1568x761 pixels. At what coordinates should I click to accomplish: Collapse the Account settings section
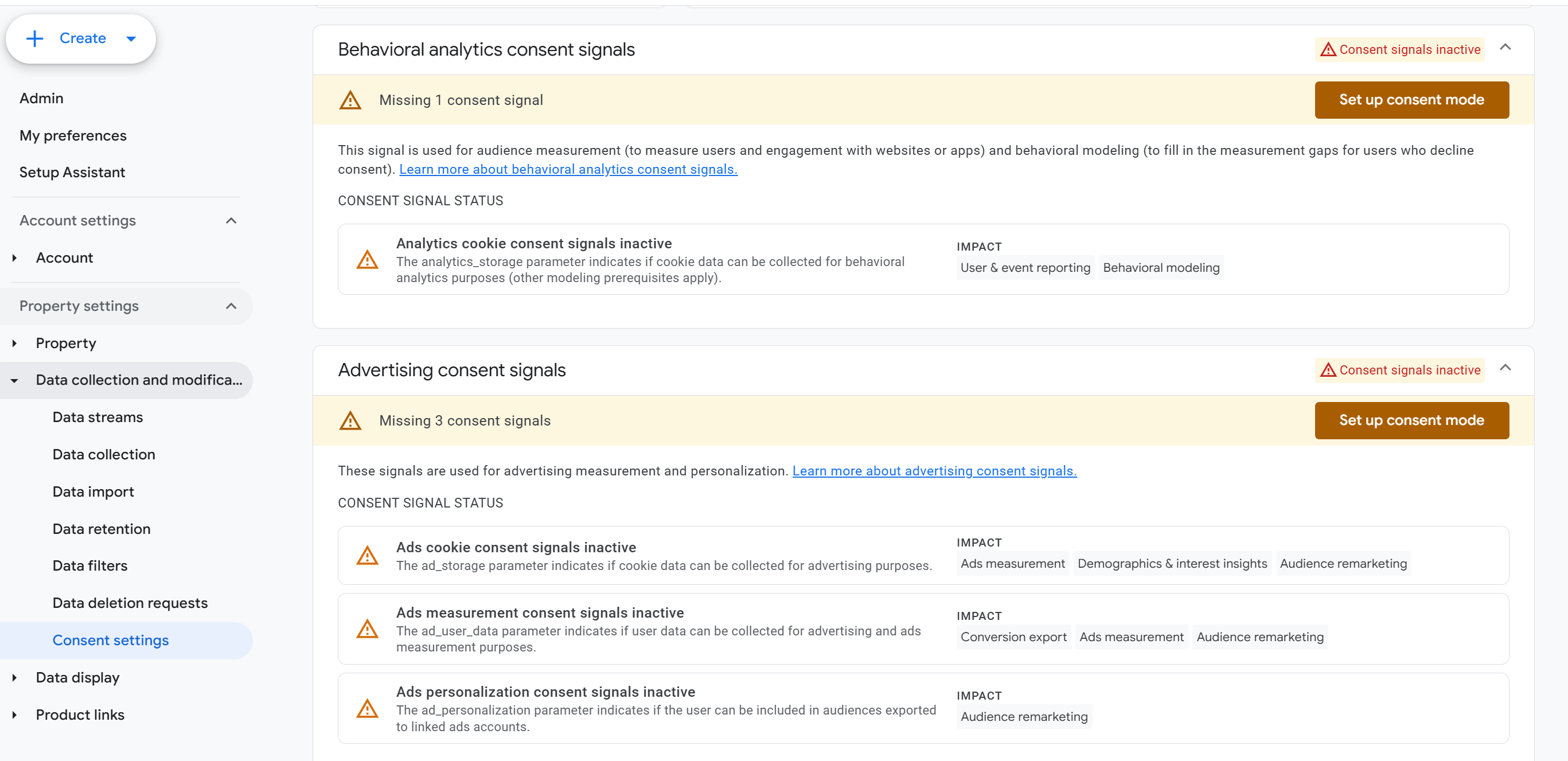(231, 220)
